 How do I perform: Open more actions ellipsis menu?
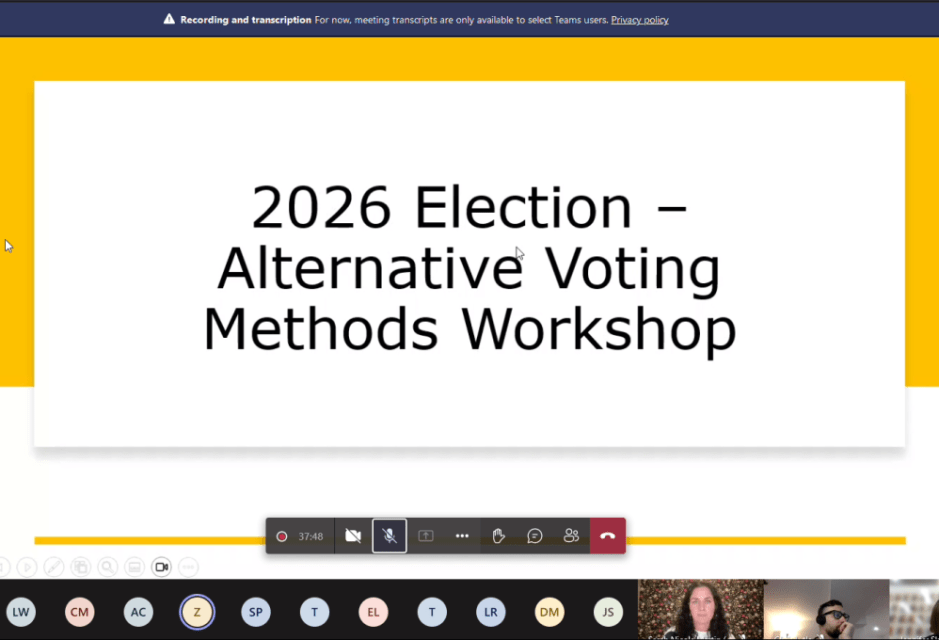click(x=462, y=536)
